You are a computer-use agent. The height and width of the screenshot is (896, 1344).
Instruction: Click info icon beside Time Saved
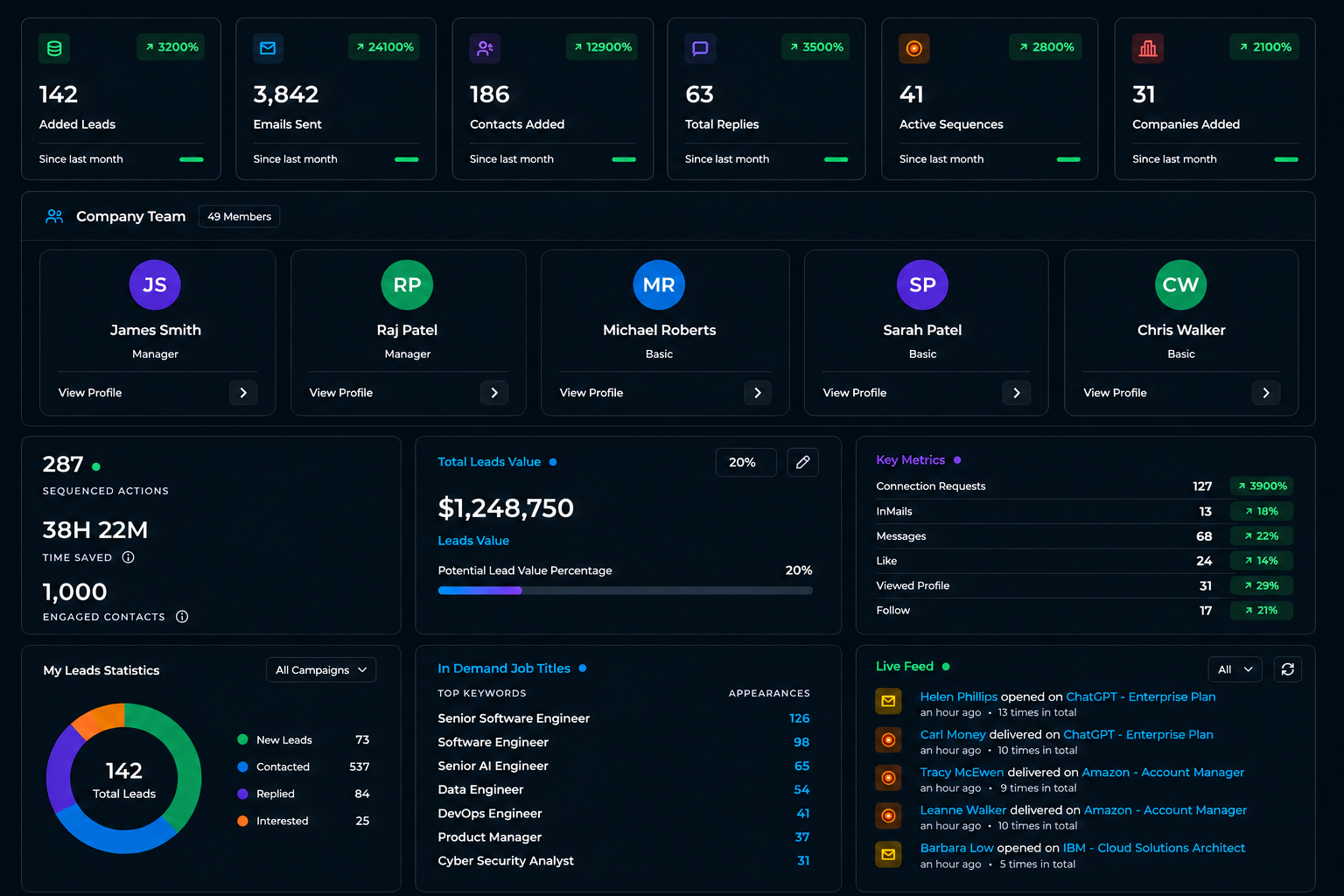pos(128,557)
